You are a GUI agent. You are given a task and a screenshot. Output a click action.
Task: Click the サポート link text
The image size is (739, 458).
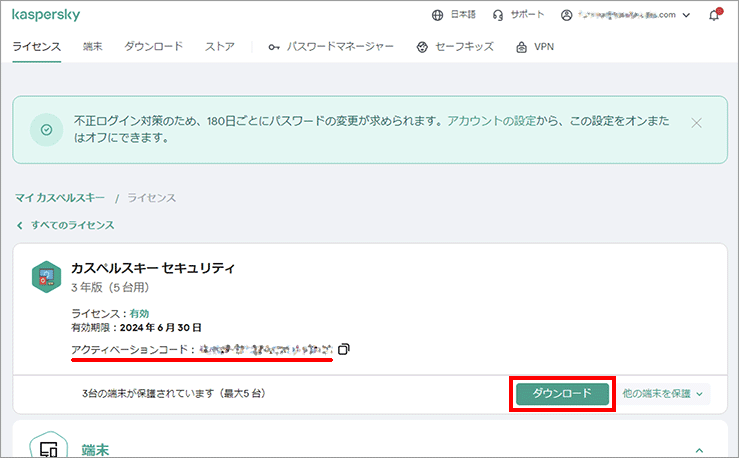point(527,15)
